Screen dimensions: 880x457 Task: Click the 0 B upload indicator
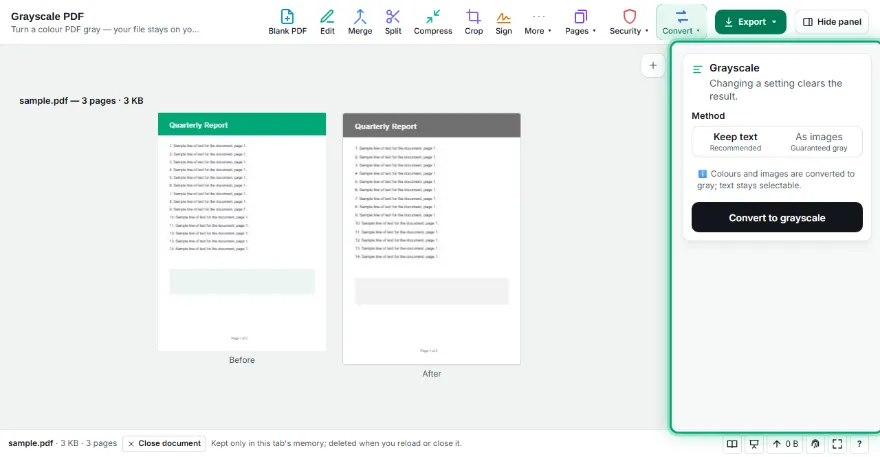[785, 444]
